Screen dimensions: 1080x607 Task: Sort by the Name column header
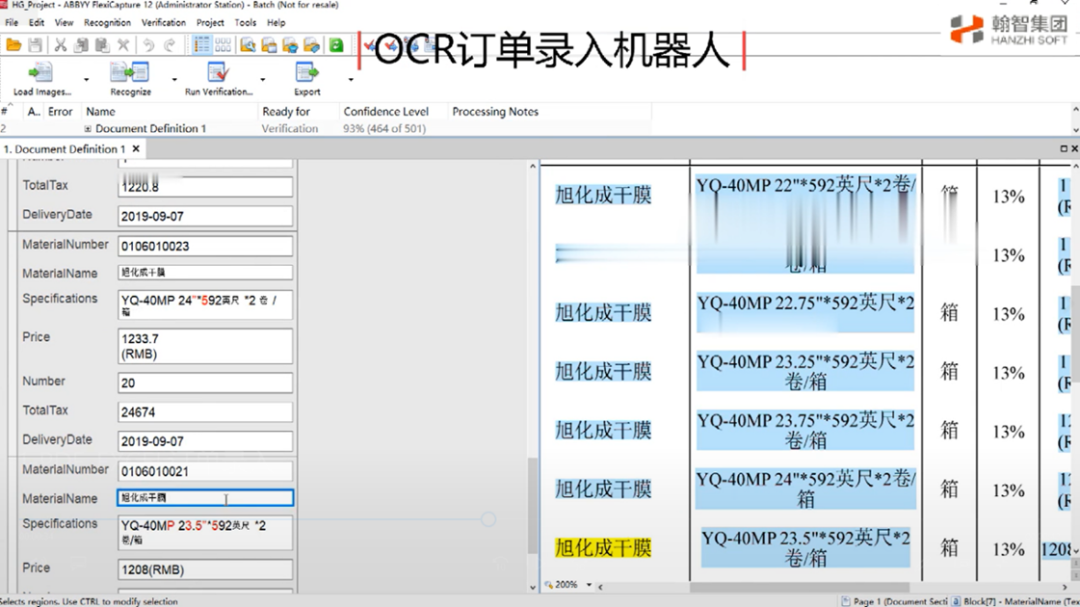pyautogui.click(x=101, y=112)
